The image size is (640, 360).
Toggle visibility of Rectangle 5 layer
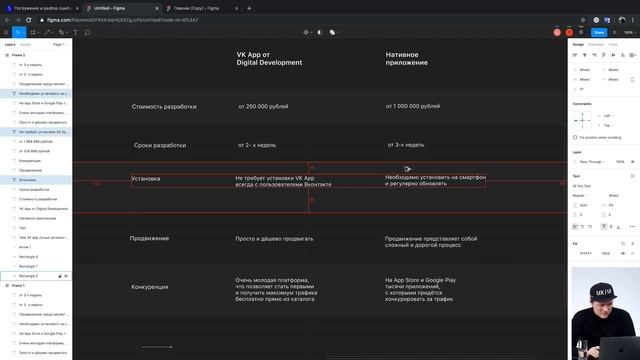click(66, 276)
